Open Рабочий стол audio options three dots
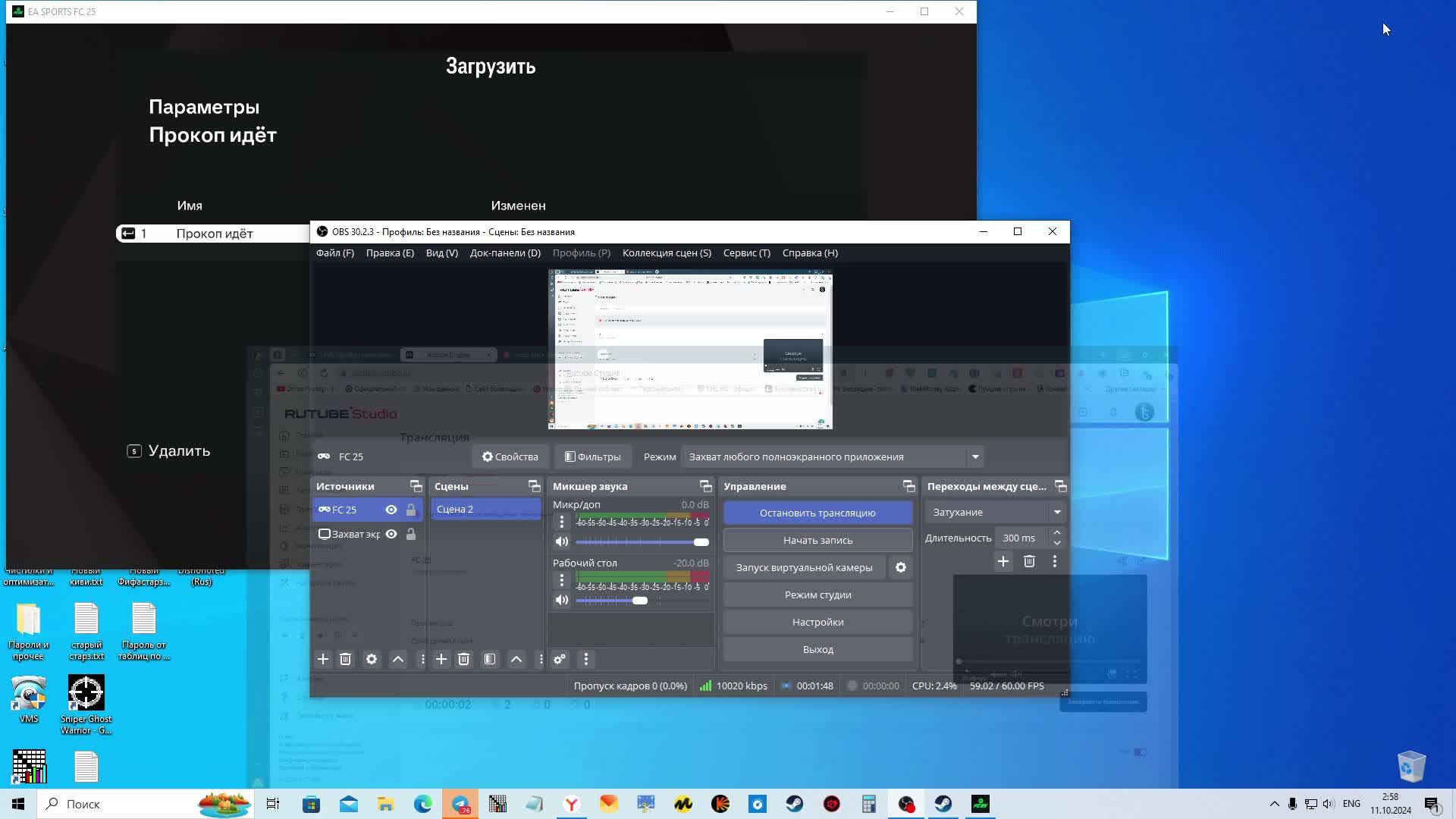1456x819 pixels. [561, 580]
